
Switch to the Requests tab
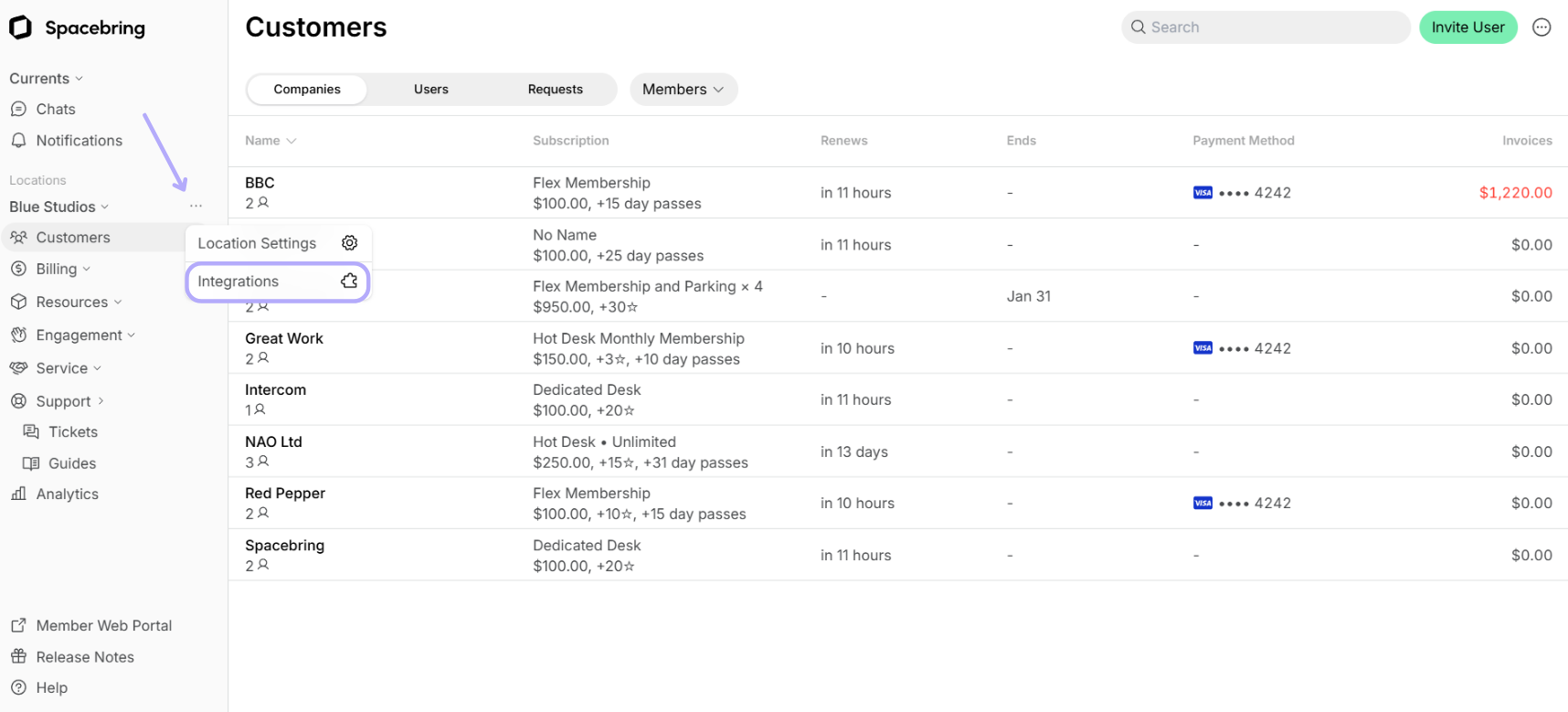[x=556, y=90]
